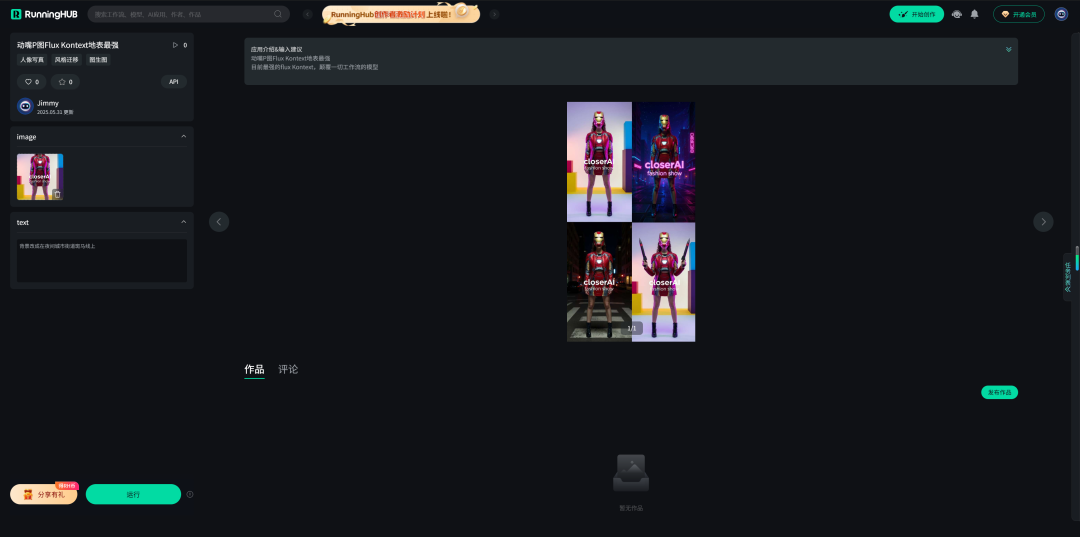Go to previous banner with left arrow
Image resolution: width=1080 pixels, height=537 pixels.
coord(308,14)
